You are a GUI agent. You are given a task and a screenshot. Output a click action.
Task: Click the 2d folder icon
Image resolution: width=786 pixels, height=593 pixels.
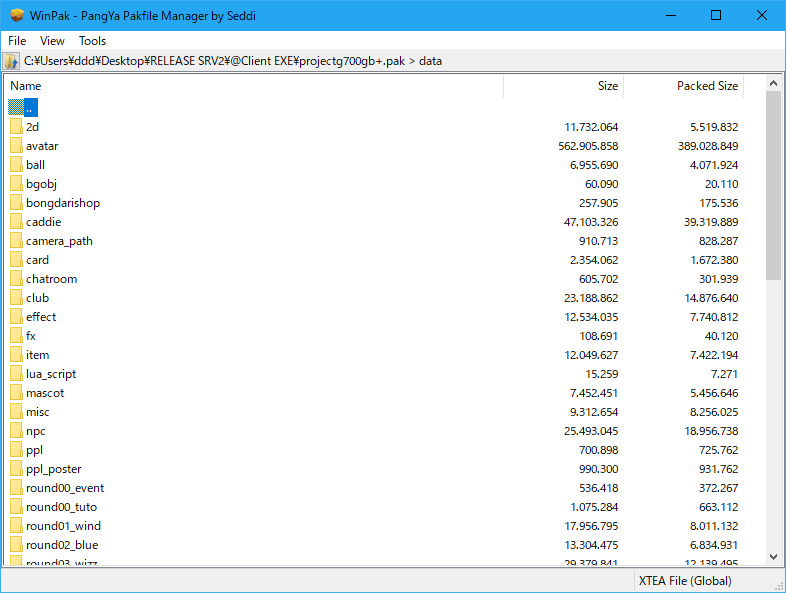point(16,127)
